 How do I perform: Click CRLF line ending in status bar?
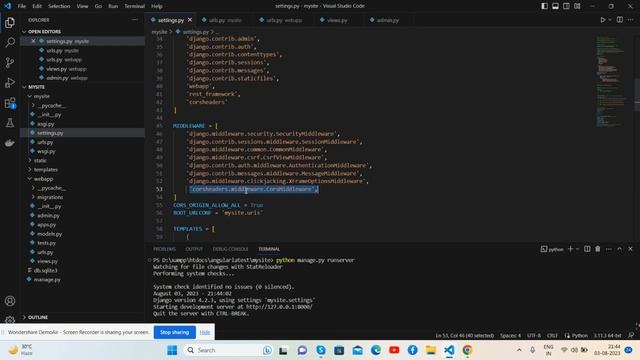coord(552,336)
